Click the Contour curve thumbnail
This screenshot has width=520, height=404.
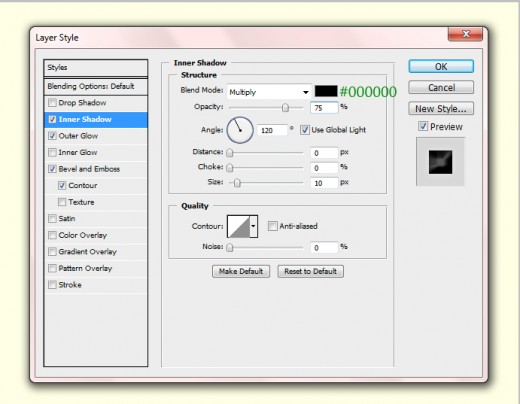[238, 226]
